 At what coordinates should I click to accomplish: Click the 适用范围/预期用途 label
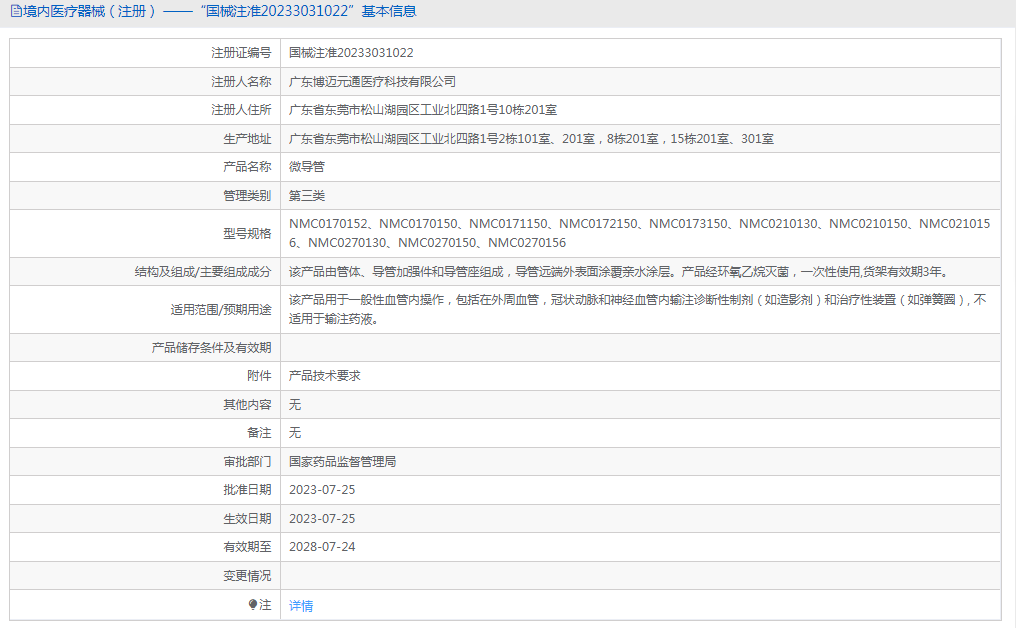point(221,310)
